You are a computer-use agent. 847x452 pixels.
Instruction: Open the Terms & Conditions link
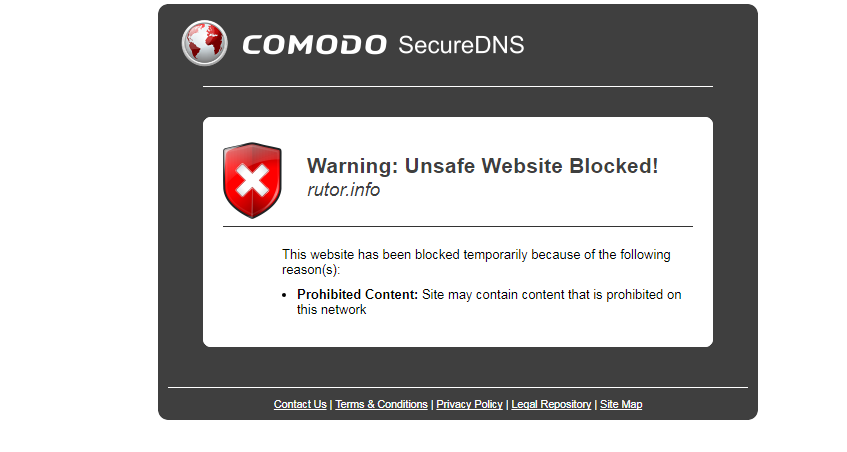pyautogui.click(x=381, y=404)
